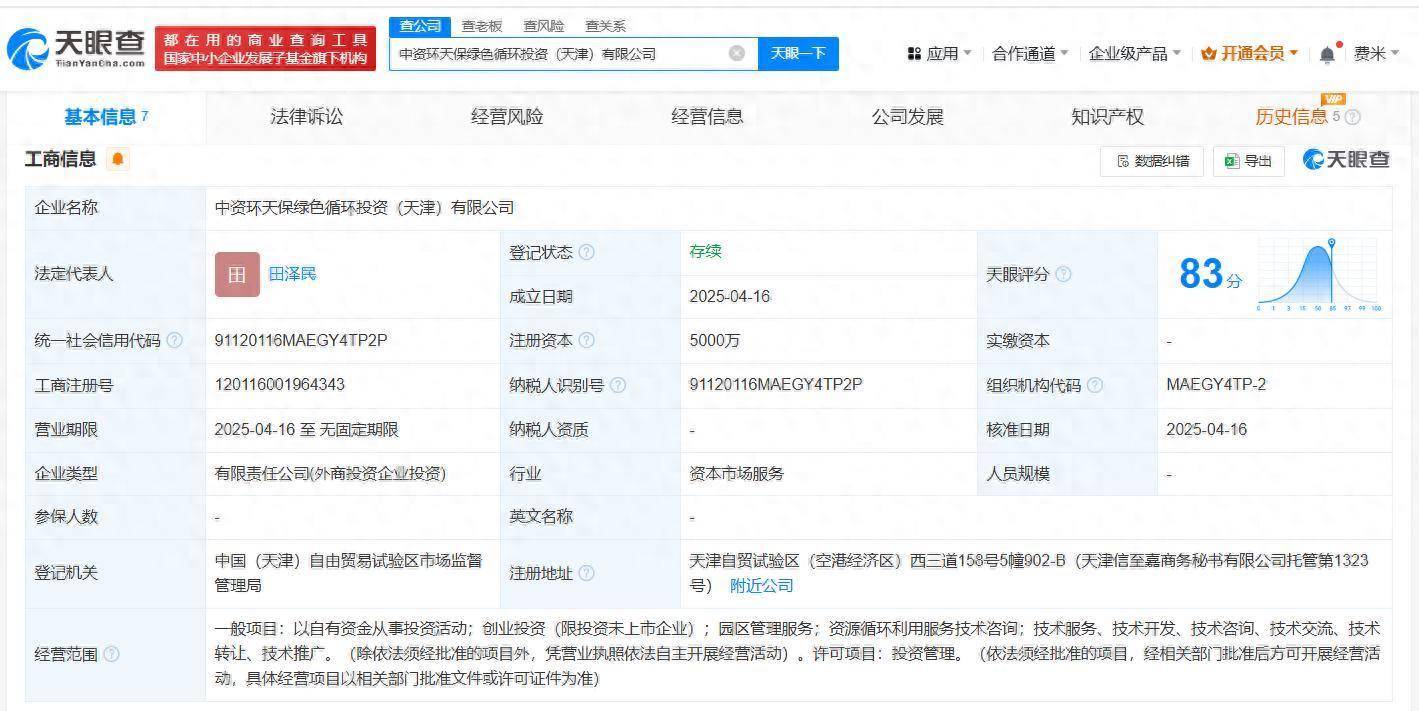Click the orange alert bell beside 工商信息
This screenshot has width=1419, height=711.
pos(118,159)
